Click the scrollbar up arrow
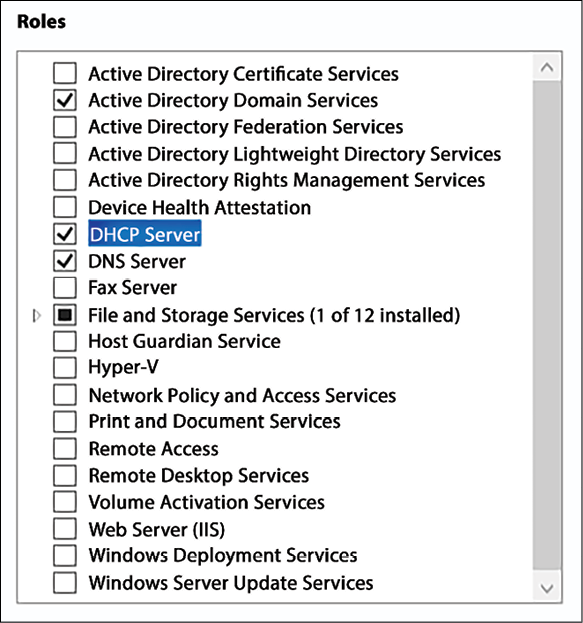The height and width of the screenshot is (623, 583). (x=547, y=68)
